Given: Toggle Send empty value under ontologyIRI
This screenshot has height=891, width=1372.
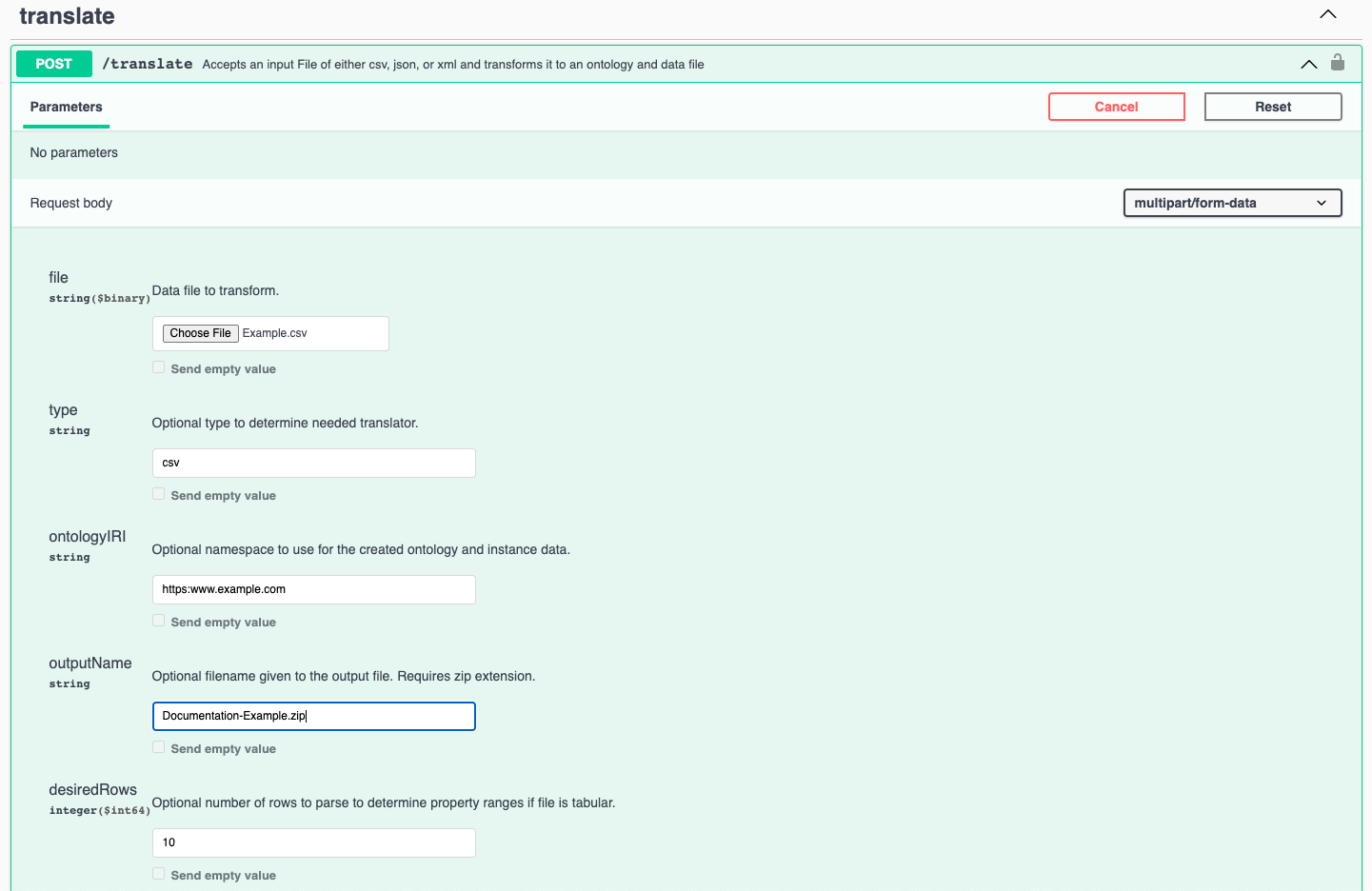Looking at the screenshot, I should pos(159,621).
